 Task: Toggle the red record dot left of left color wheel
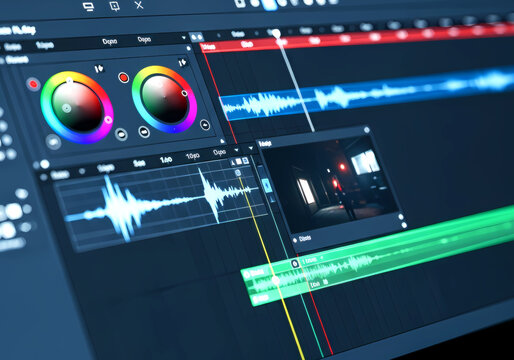tap(33, 84)
